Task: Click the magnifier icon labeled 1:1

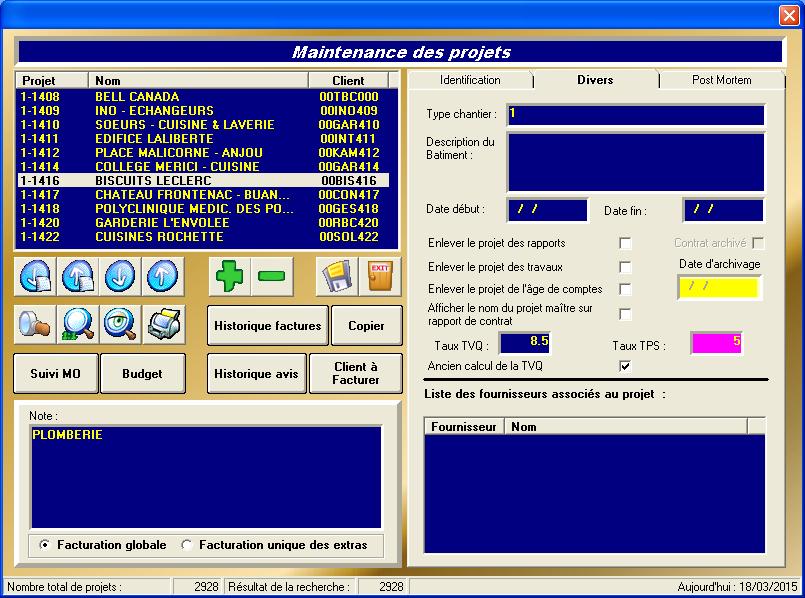Action: click(77, 323)
